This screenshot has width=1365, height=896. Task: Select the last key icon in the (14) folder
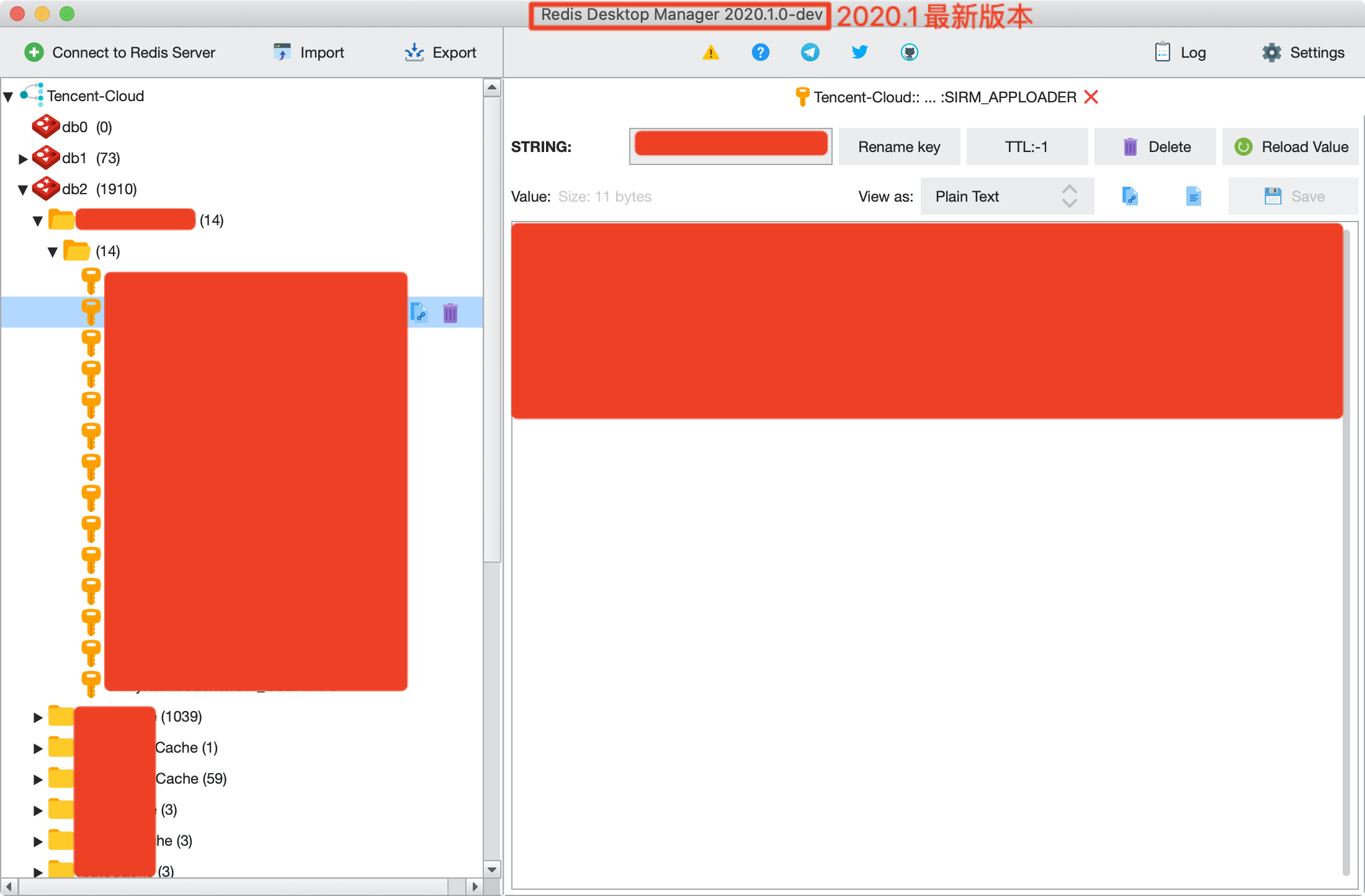[91, 684]
